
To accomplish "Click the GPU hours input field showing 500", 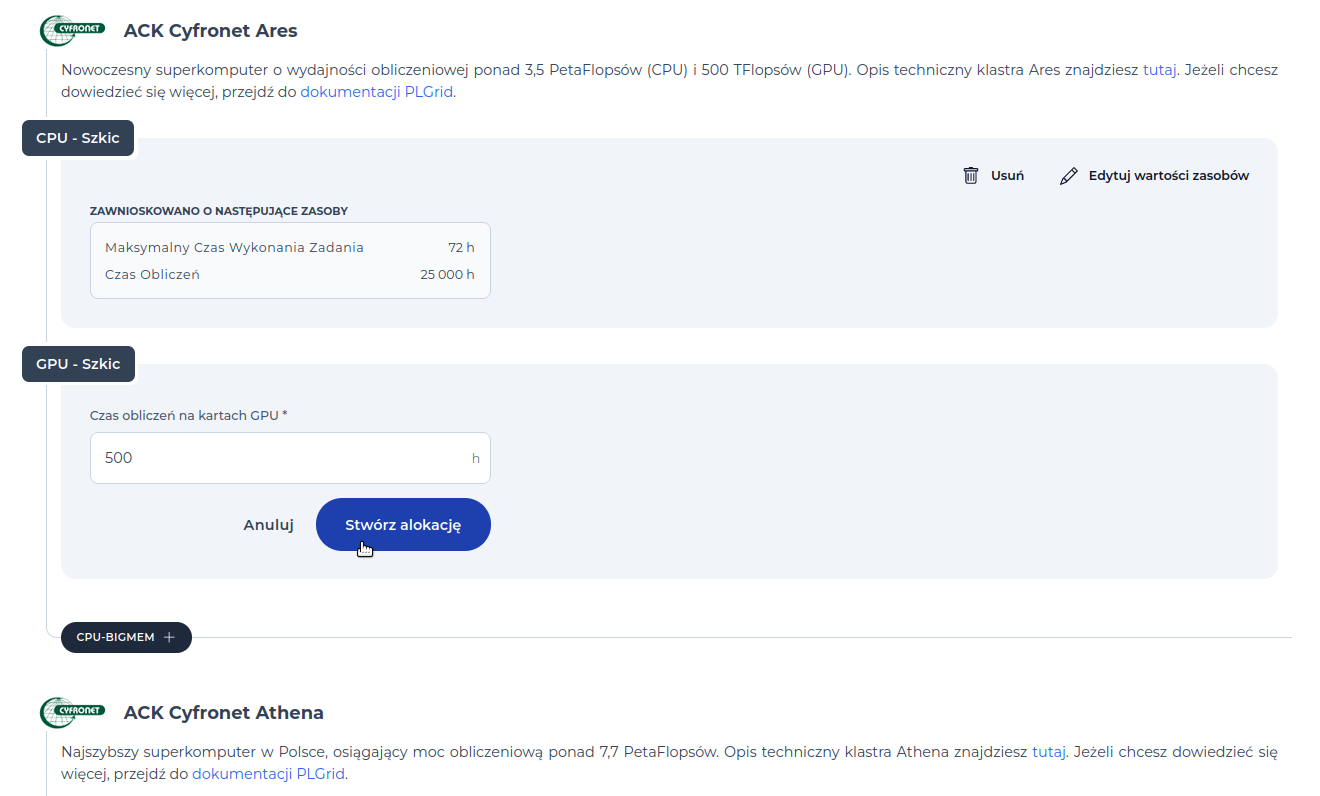I will pos(290,458).
